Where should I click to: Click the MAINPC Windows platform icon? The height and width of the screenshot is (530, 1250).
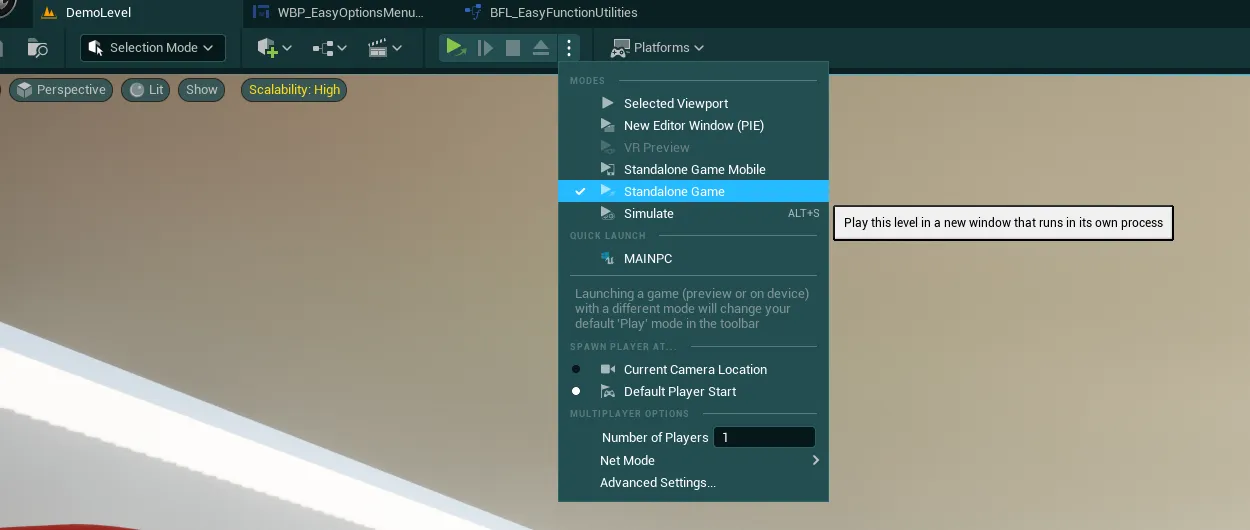click(607, 258)
